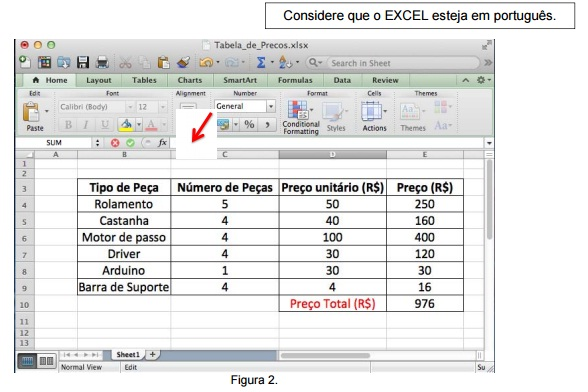Click the Copy icon in the toolbar
This screenshot has width=588, height=392.
click(144, 62)
